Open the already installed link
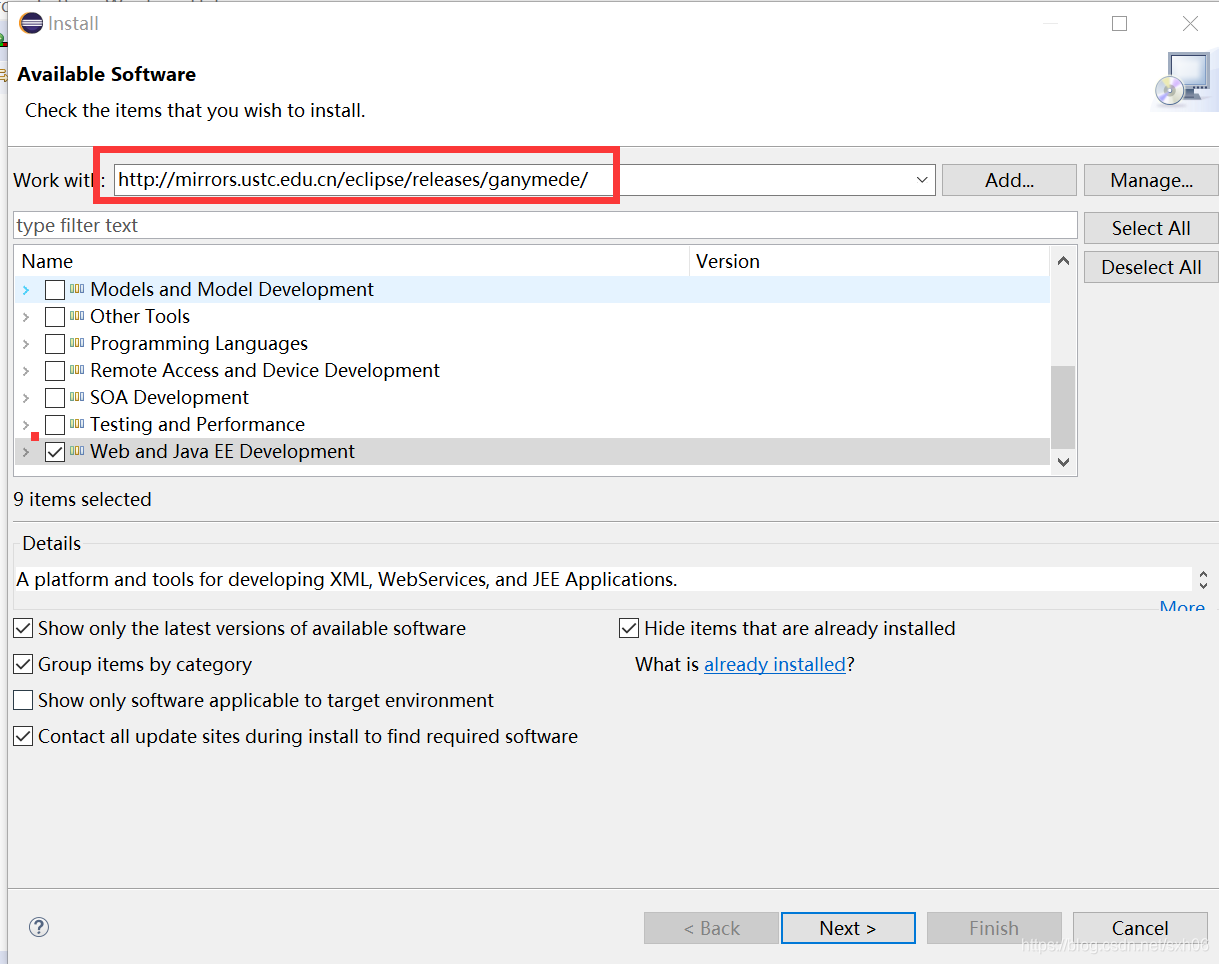Viewport: 1219px width, 964px height. [x=775, y=664]
